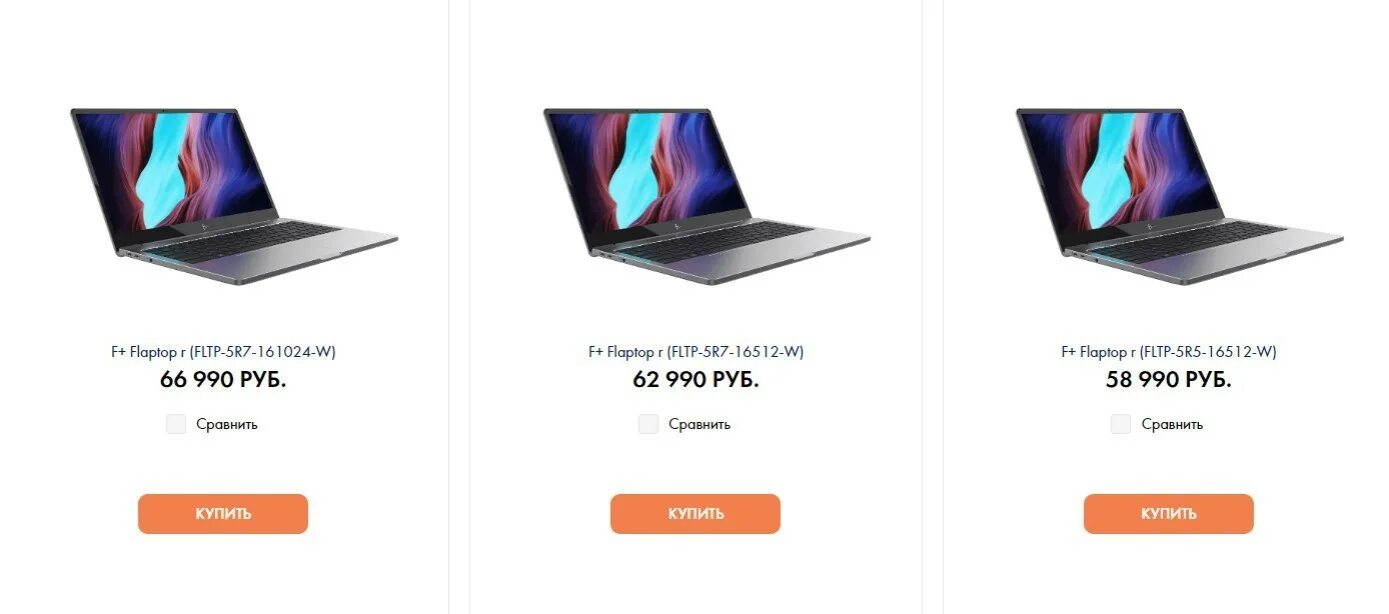This screenshot has width=1389, height=614.
Task: Select the Сравнить label under the 66 990 price
Action: tap(227, 424)
